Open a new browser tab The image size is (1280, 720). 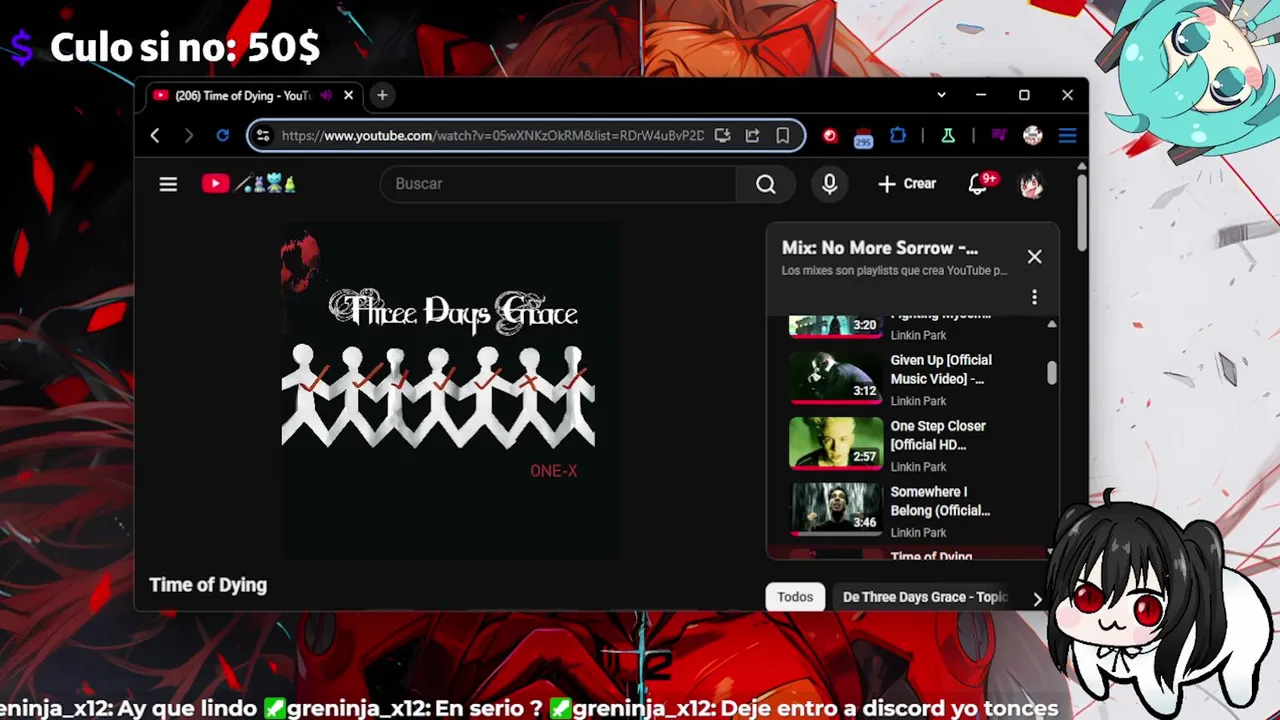(382, 95)
